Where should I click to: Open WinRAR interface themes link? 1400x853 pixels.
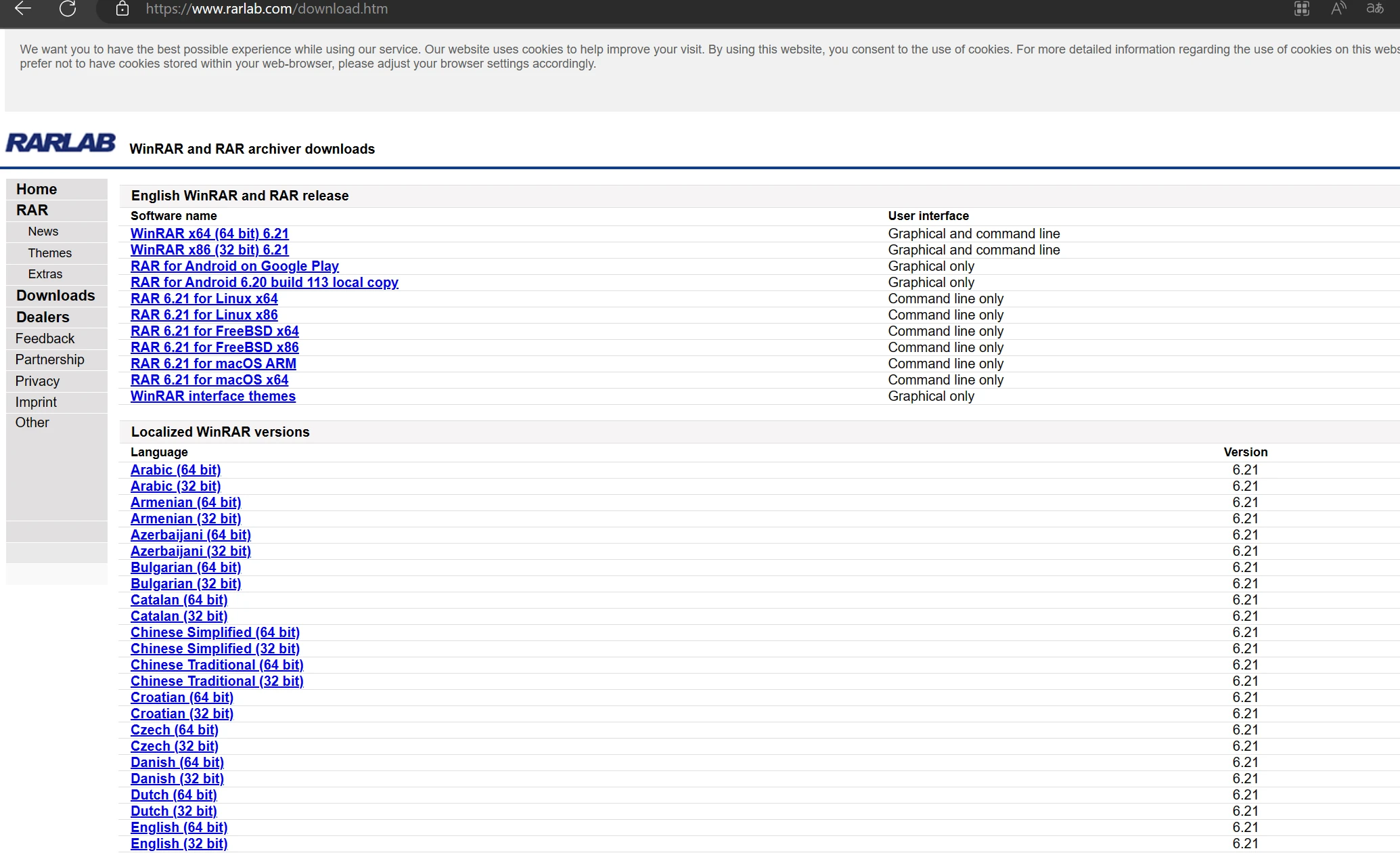213,396
